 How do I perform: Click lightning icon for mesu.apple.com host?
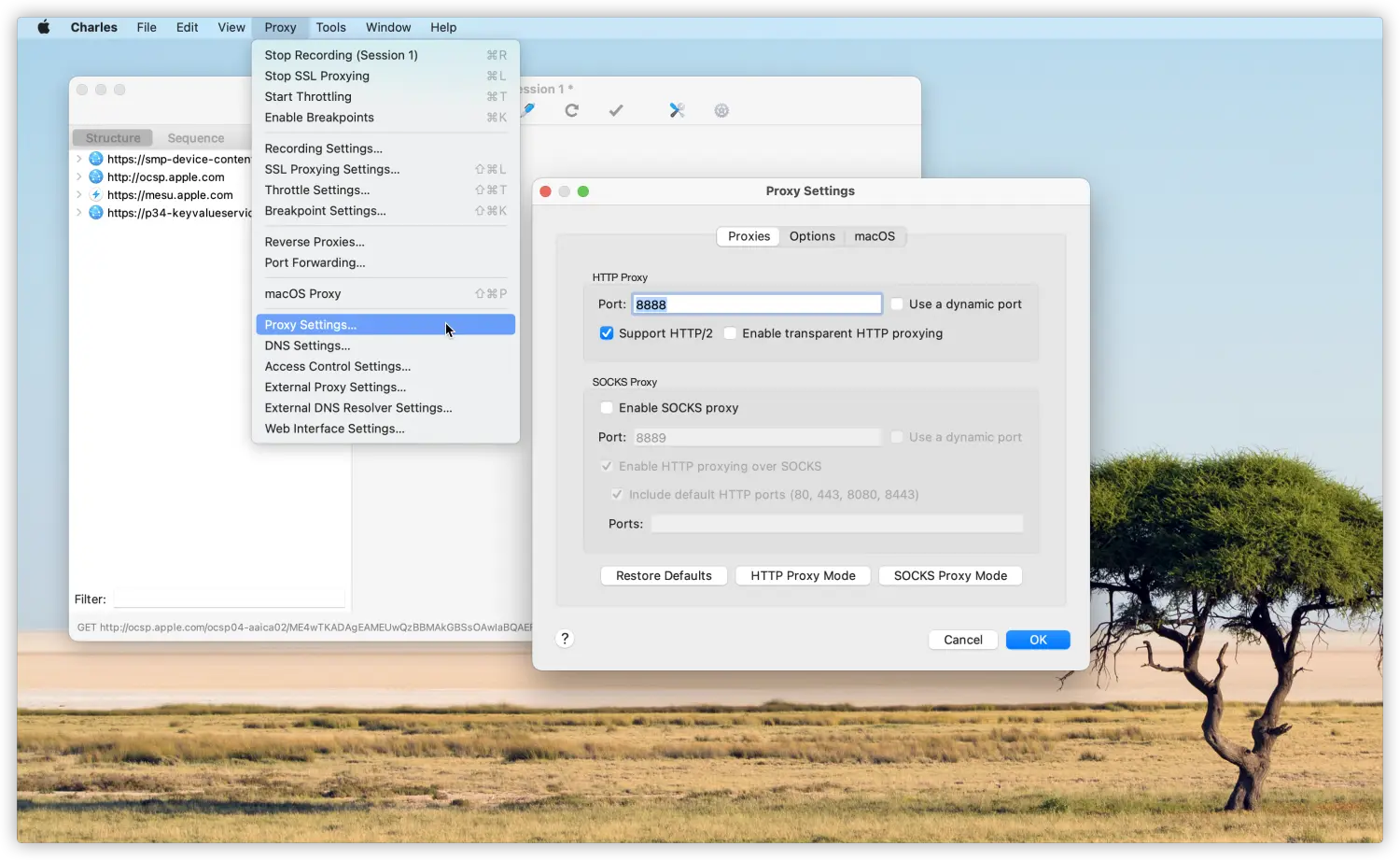coord(95,195)
